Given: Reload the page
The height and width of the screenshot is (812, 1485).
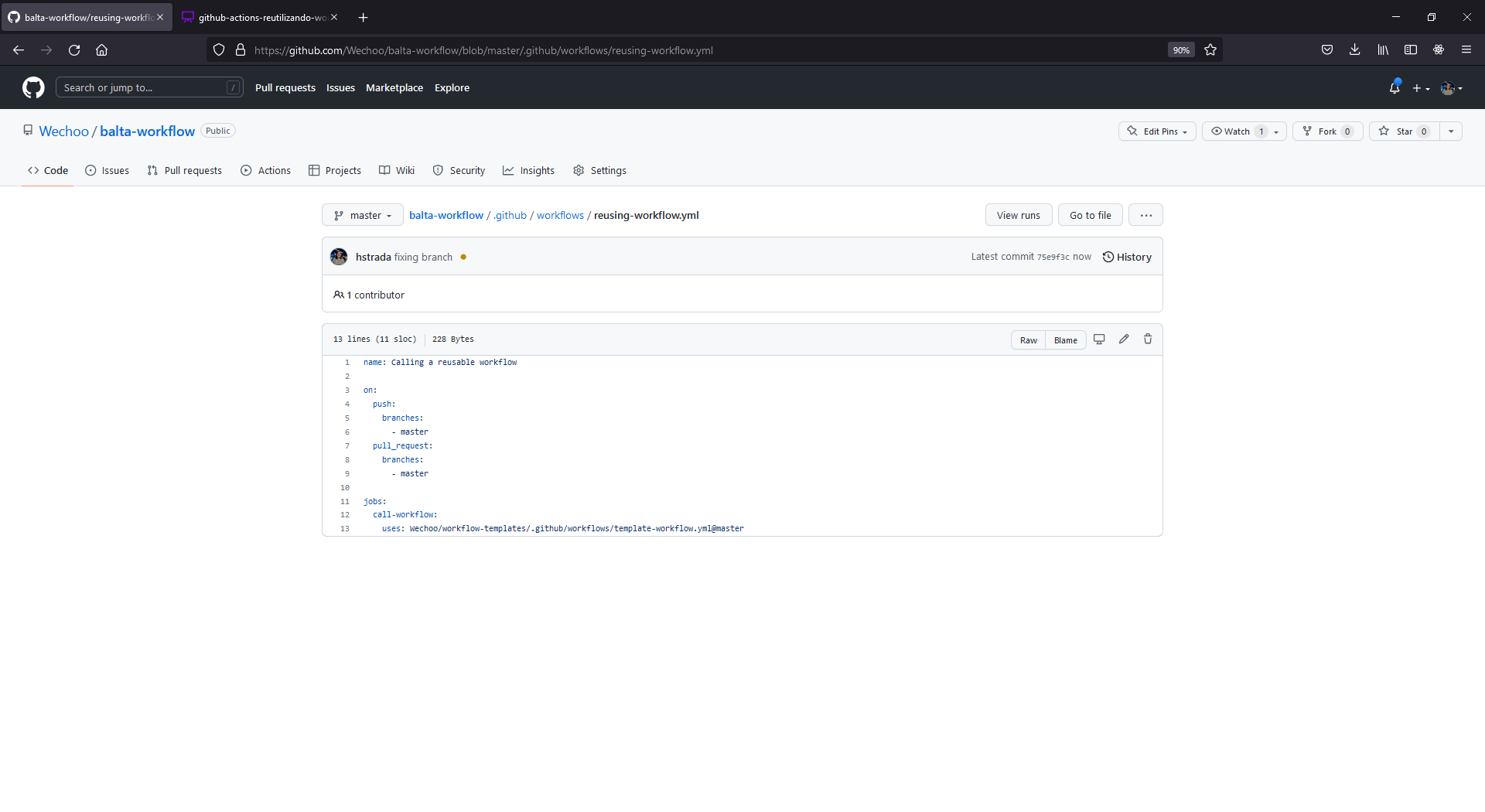Looking at the screenshot, I should pyautogui.click(x=74, y=49).
